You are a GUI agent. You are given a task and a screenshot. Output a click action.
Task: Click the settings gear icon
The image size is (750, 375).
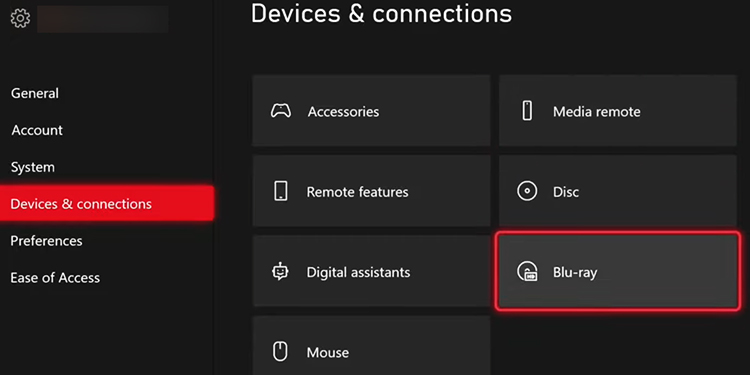[x=20, y=19]
